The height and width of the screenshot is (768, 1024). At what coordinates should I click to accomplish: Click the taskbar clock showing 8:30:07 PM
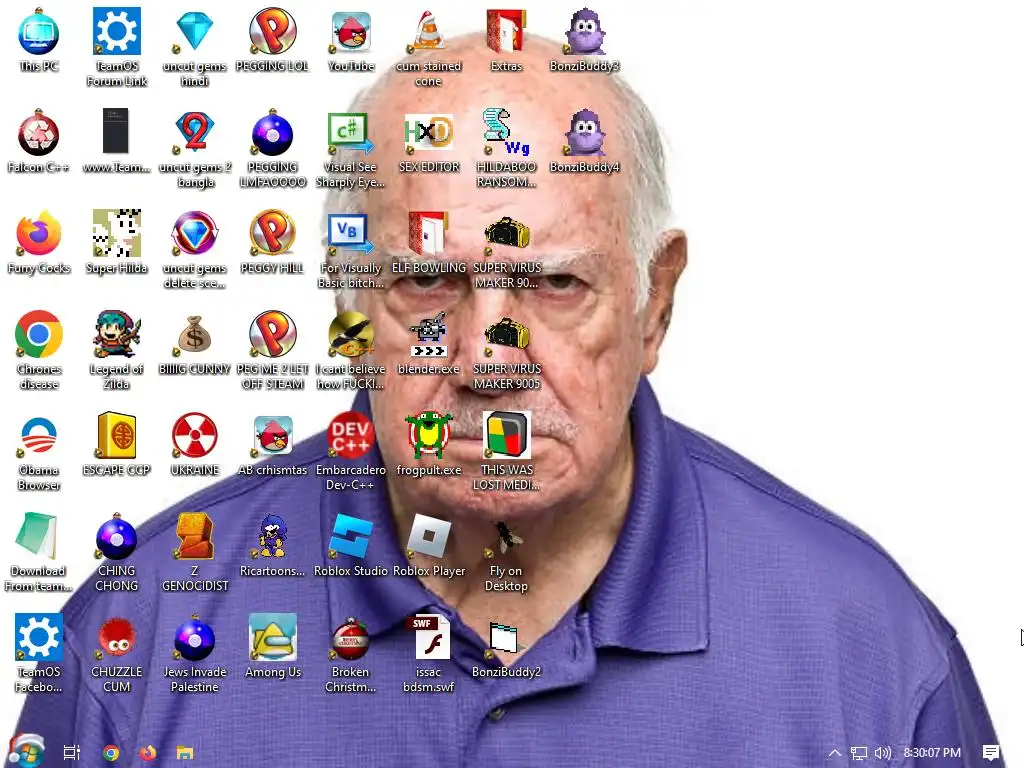[x=932, y=753]
